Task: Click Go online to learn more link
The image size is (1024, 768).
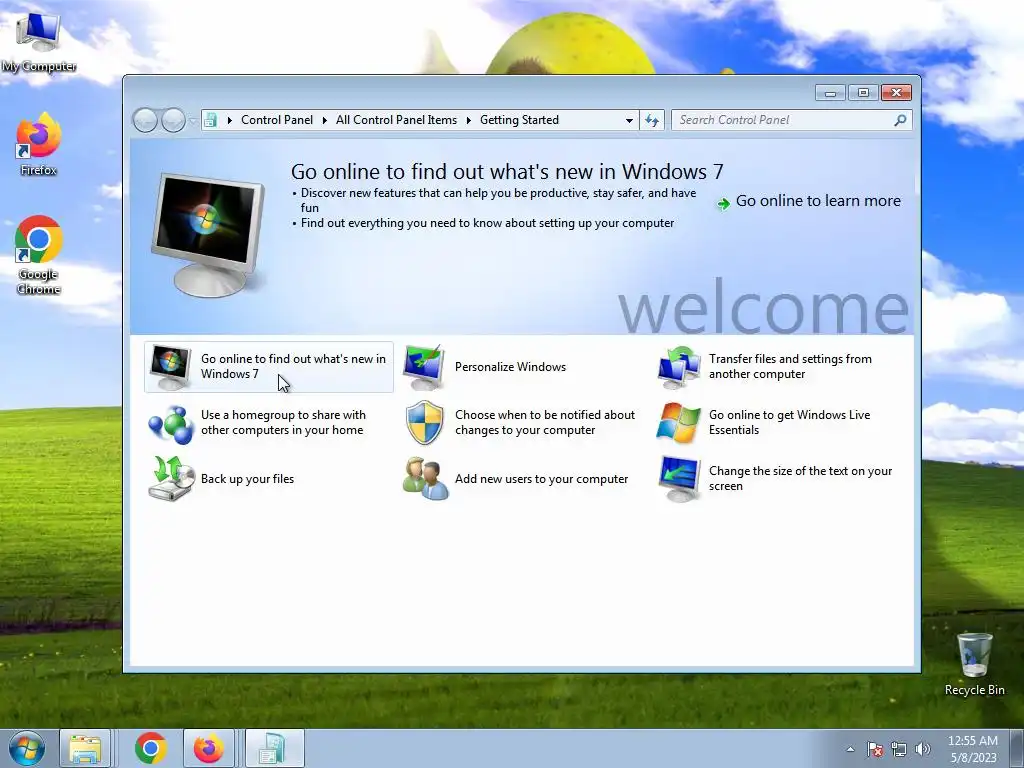Action: (x=818, y=201)
